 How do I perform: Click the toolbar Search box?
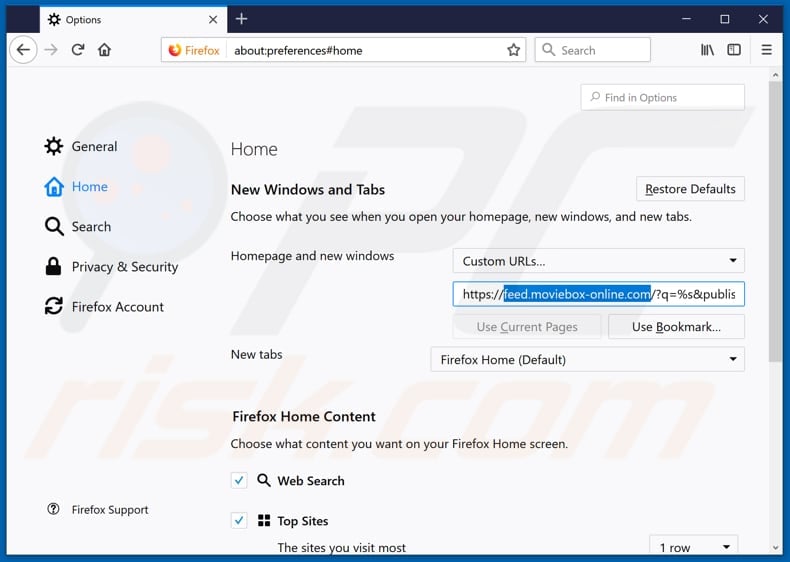[x=592, y=50]
